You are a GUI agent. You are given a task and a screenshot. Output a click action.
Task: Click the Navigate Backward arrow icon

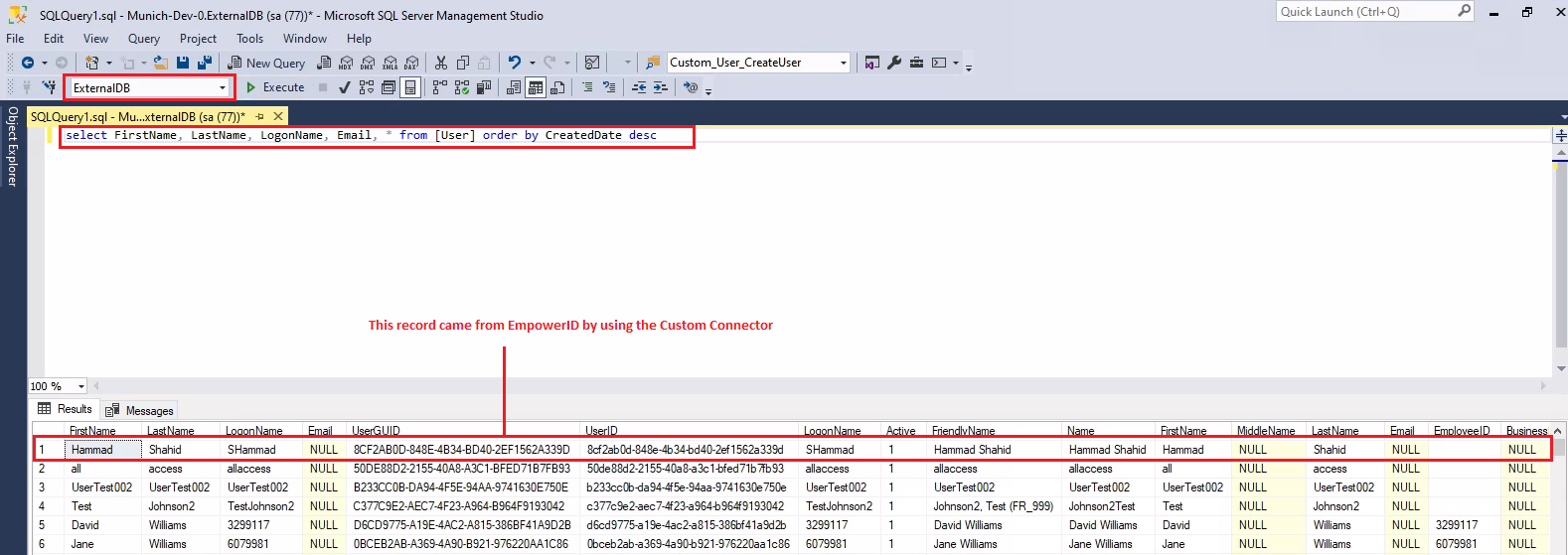click(x=28, y=63)
